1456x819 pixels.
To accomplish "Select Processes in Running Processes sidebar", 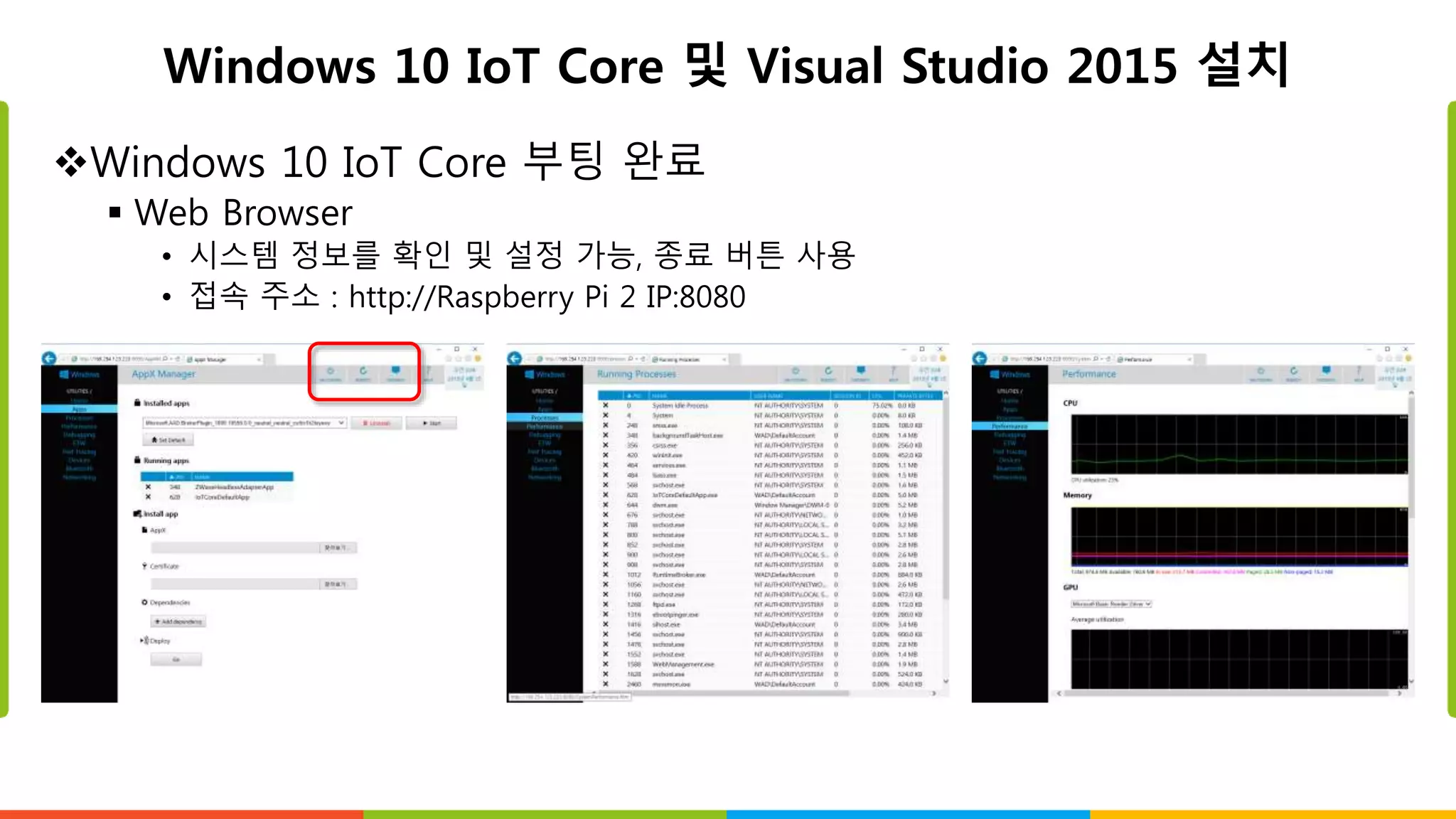I will (x=545, y=417).
